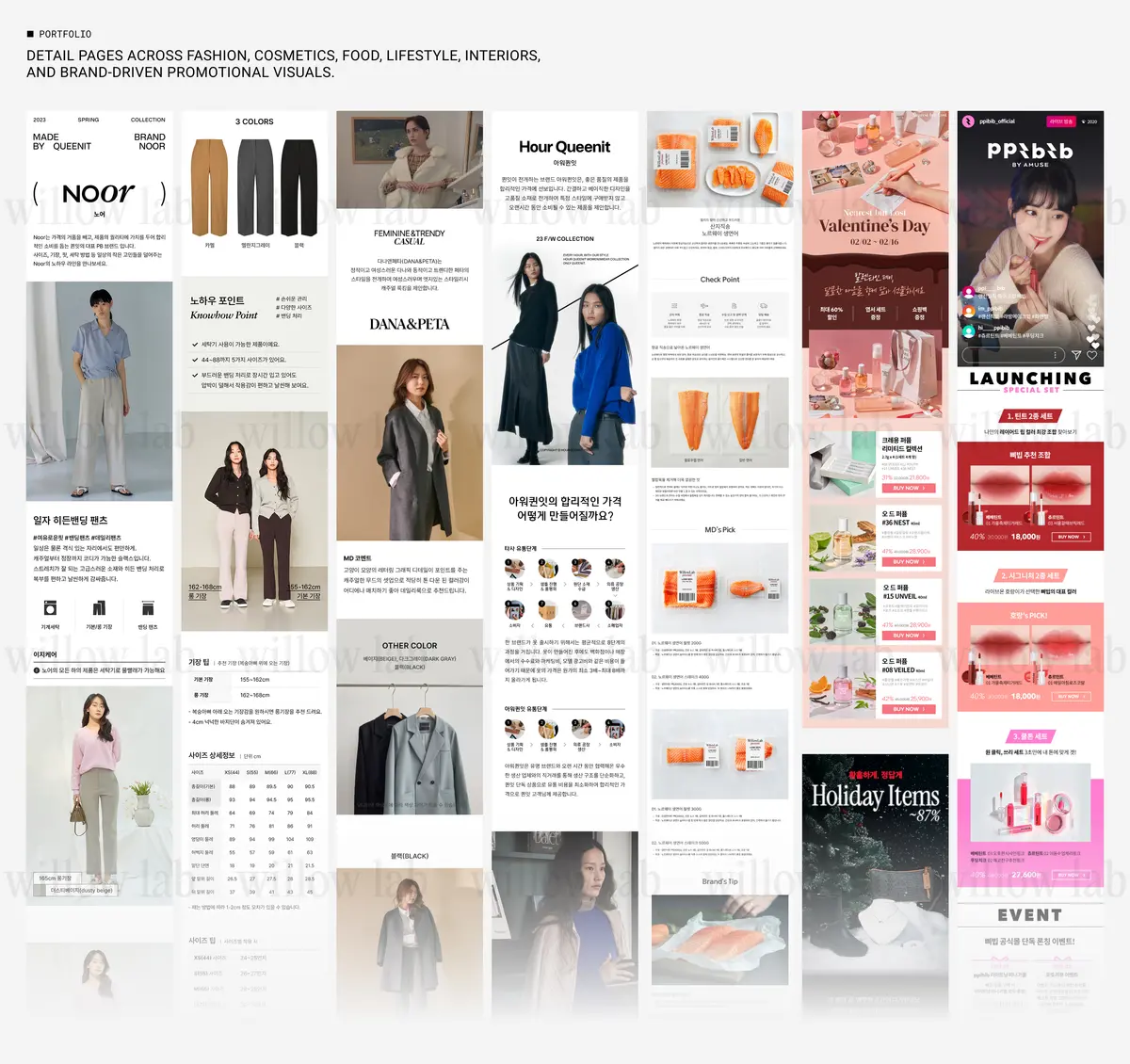This screenshot has width=1130, height=1064.
Task: Click the 일자 히든밴딩 팬츠 product title
Action: 71,521
